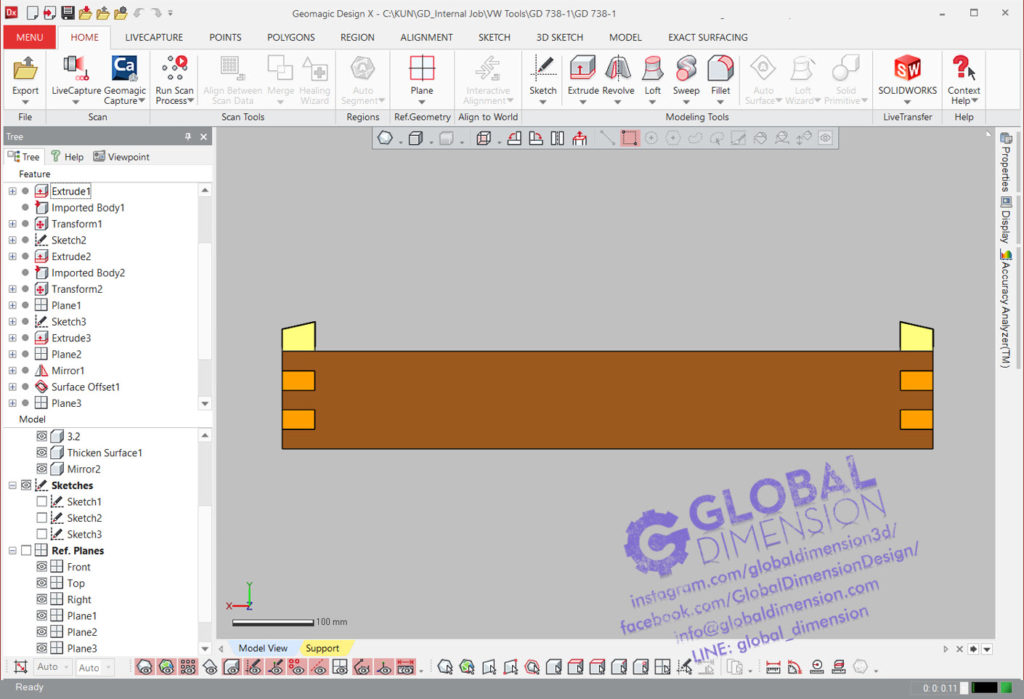Click the viewport icon showing a box outline and red arrow
Viewport: 1024px width, 699px height.
(579, 138)
